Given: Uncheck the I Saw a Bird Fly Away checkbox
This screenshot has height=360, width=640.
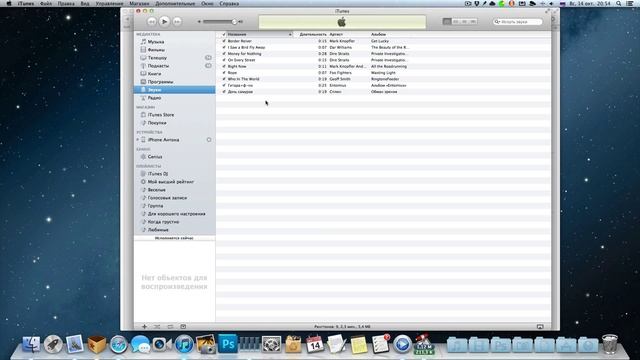Looking at the screenshot, I should 224,47.
